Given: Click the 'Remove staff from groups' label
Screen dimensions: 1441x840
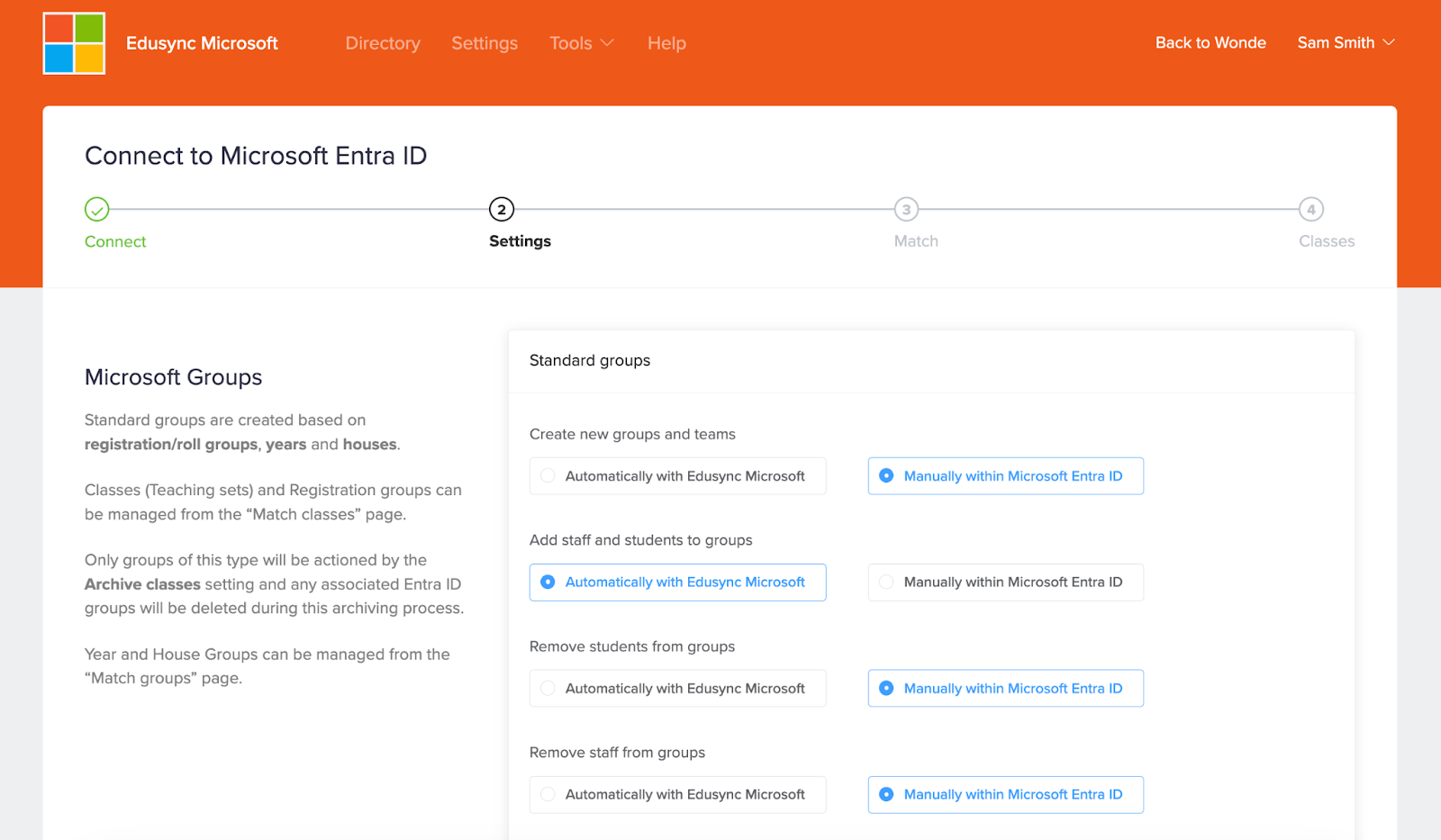Looking at the screenshot, I should pyautogui.click(x=617, y=753).
